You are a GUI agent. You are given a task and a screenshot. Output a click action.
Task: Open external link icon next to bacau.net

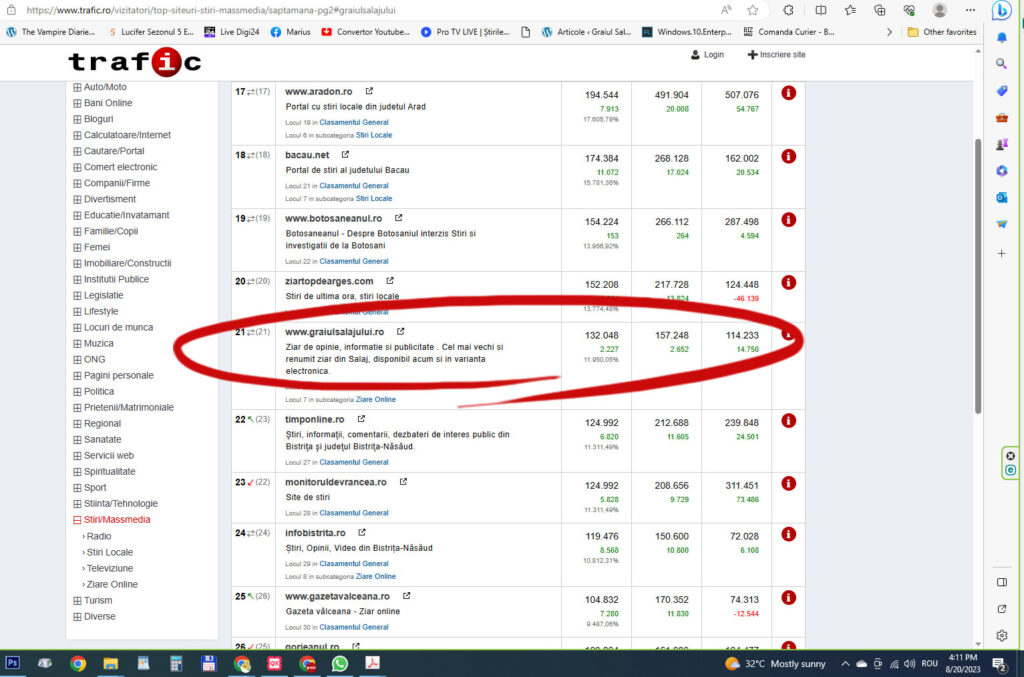point(346,155)
